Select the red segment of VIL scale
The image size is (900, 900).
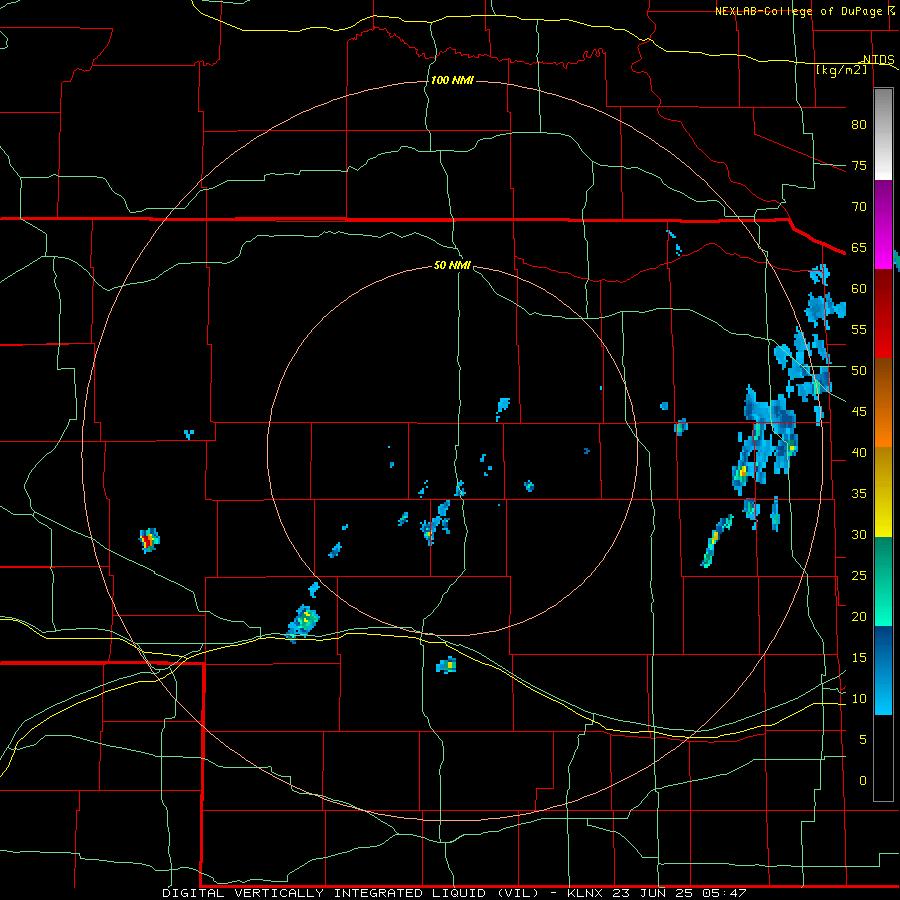884,313
